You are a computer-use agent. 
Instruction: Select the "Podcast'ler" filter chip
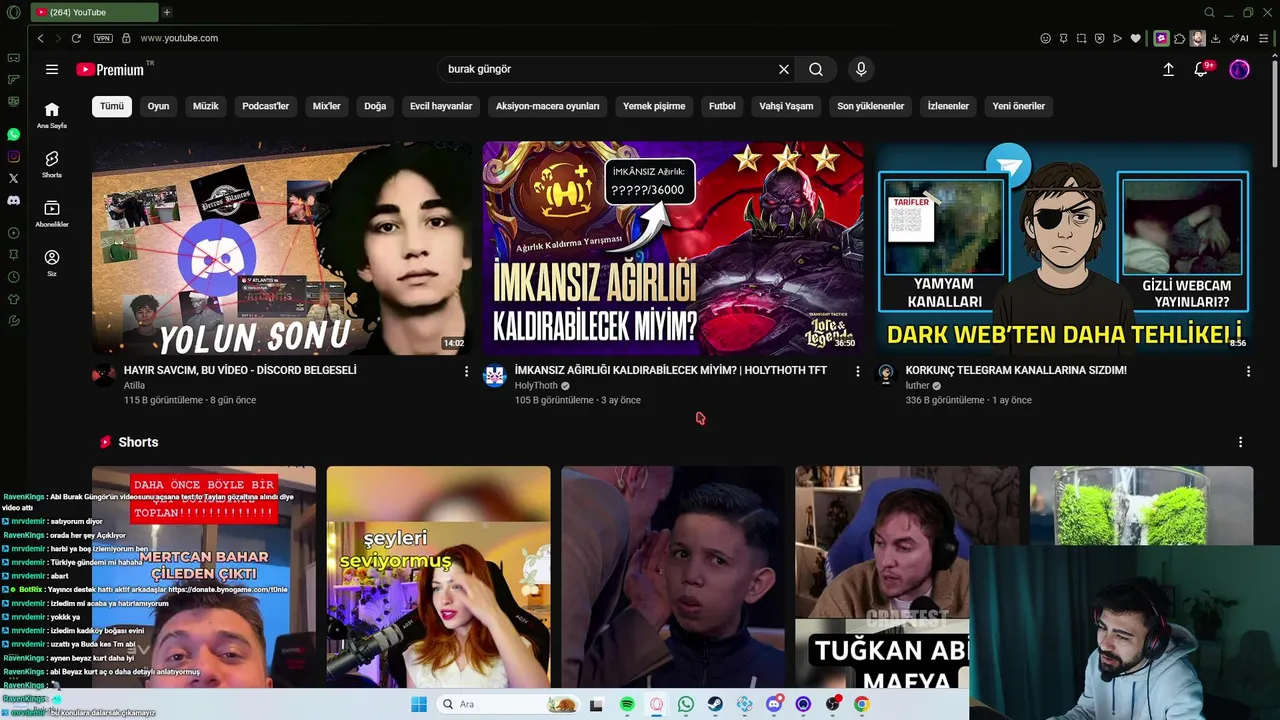pyautogui.click(x=265, y=106)
